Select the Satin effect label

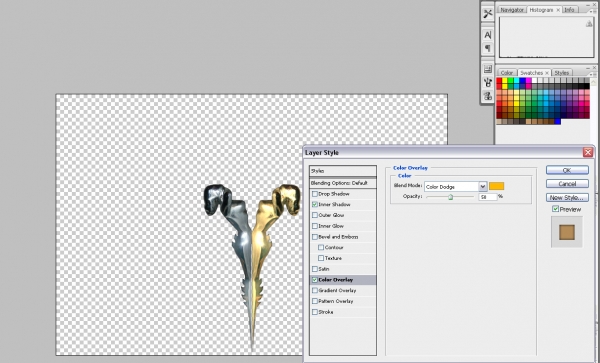[324, 269]
